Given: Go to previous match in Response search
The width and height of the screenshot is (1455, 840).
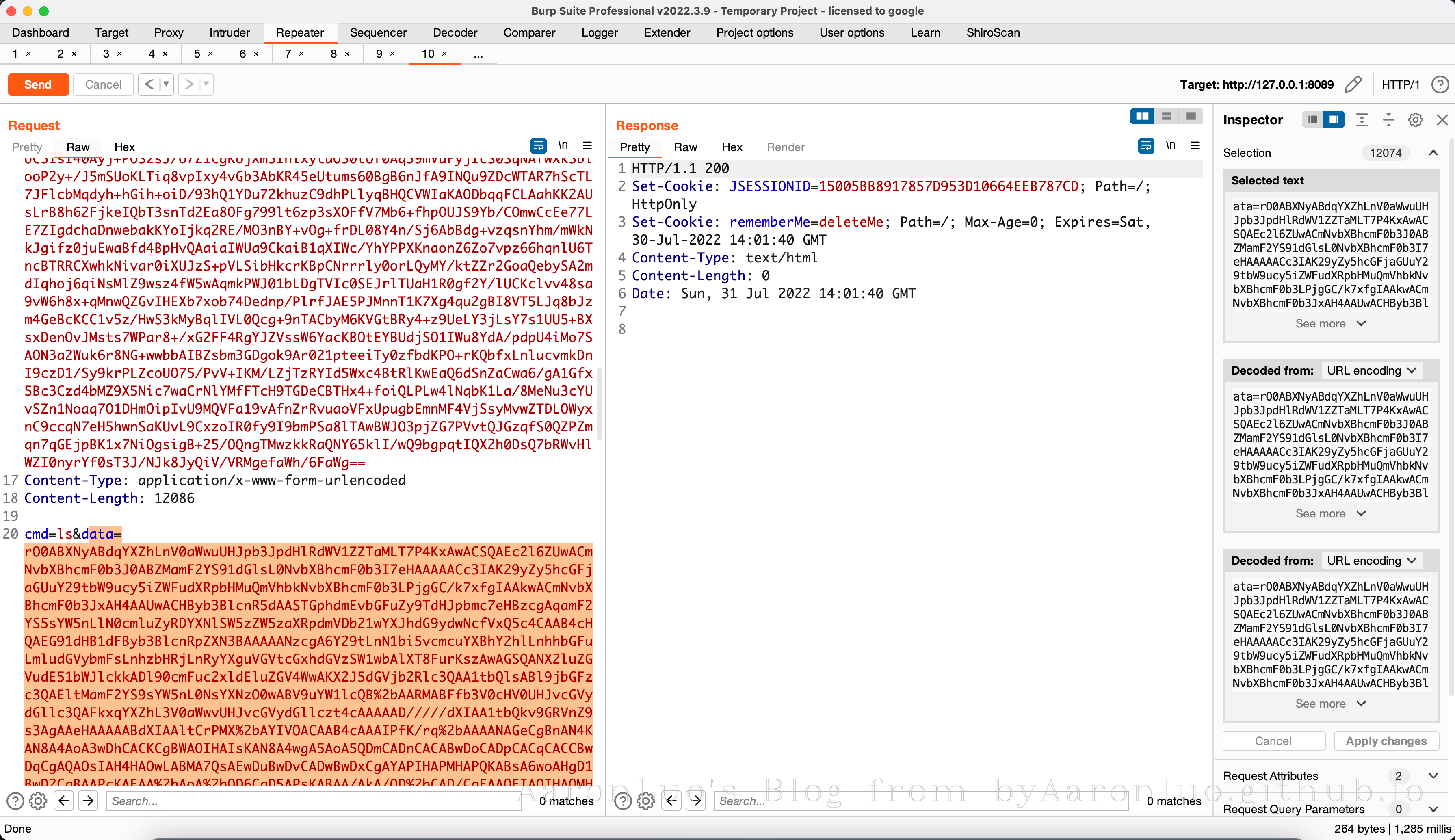Looking at the screenshot, I should tap(671, 801).
